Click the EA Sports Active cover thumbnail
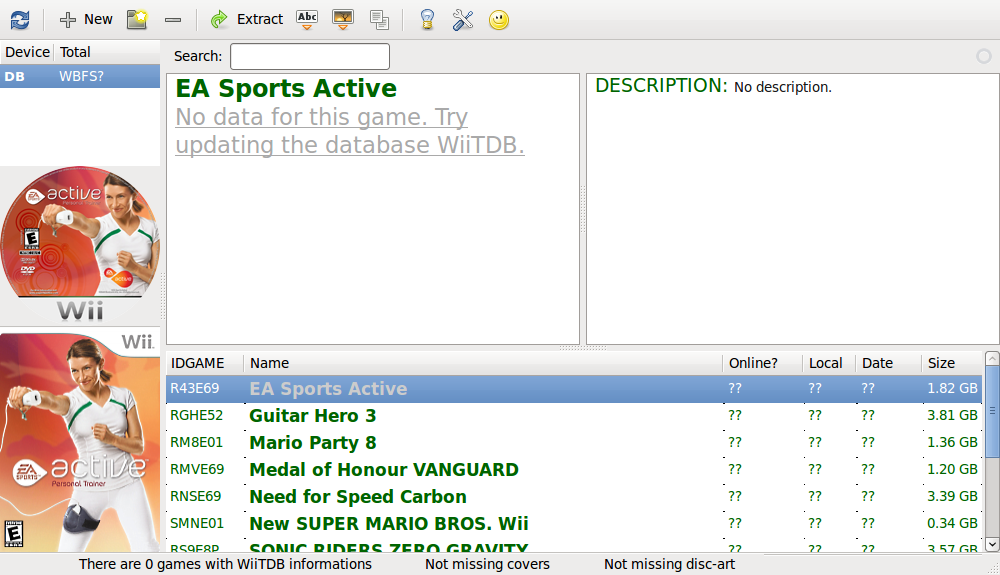 (80, 442)
